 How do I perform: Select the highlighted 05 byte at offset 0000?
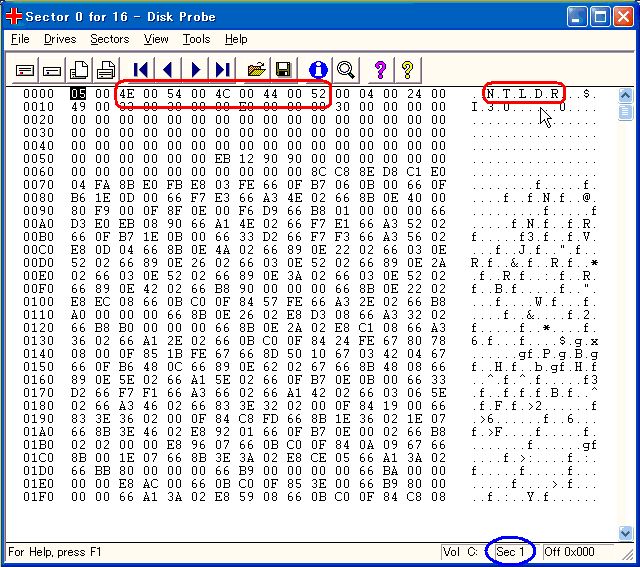point(78,94)
